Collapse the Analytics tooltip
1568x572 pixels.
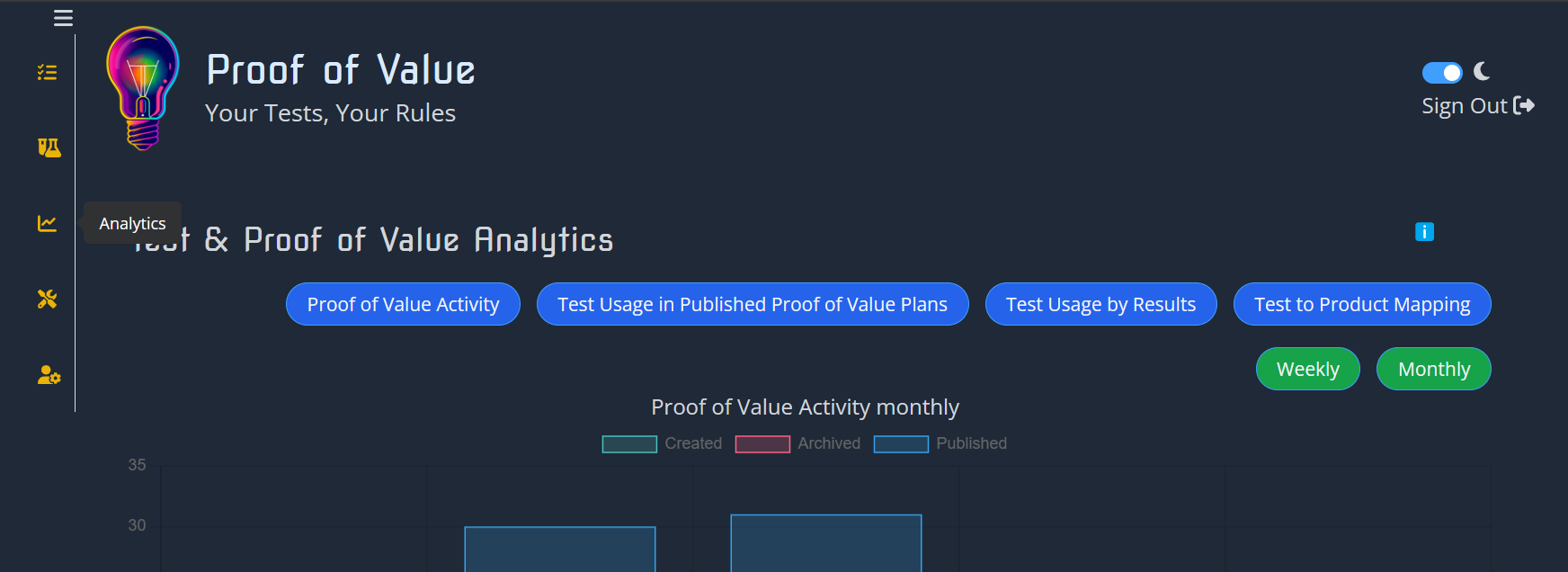132,223
